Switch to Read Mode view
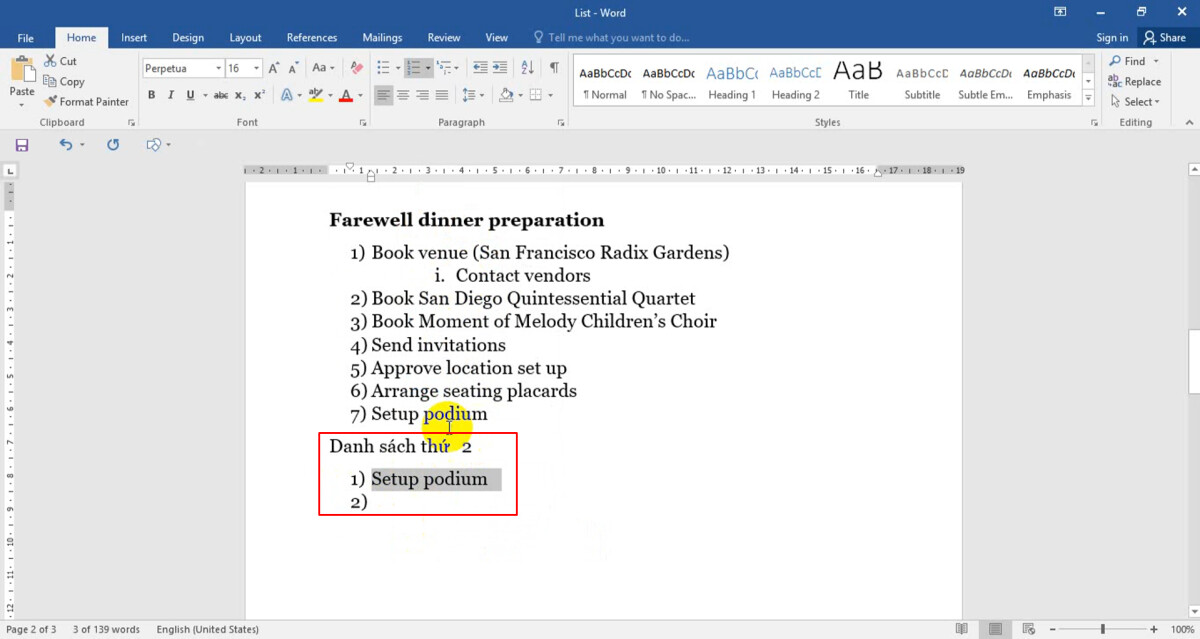Image resolution: width=1200 pixels, height=639 pixels. pos(961,629)
